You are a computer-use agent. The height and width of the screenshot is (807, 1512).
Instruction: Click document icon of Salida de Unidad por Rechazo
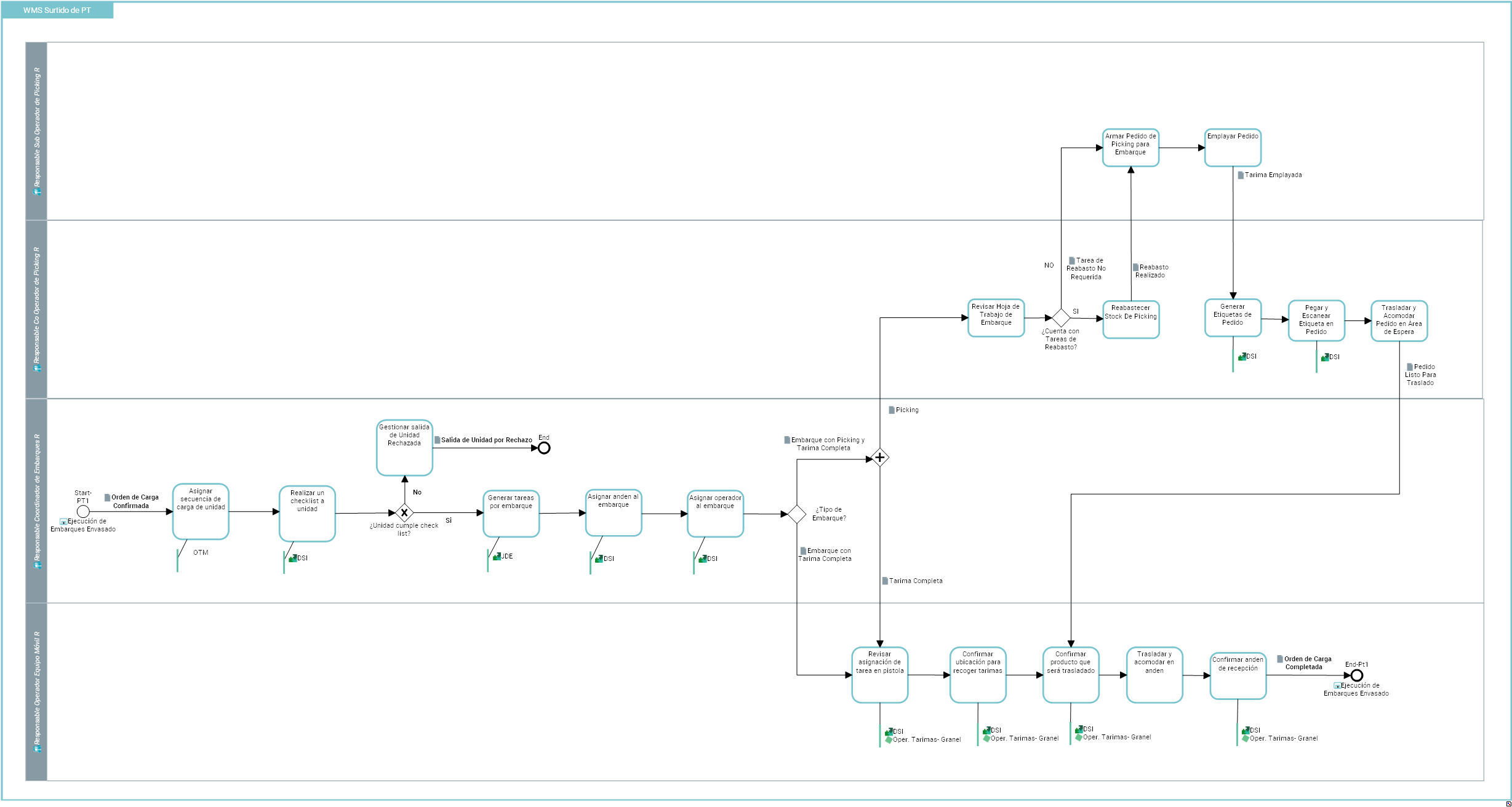coord(437,440)
